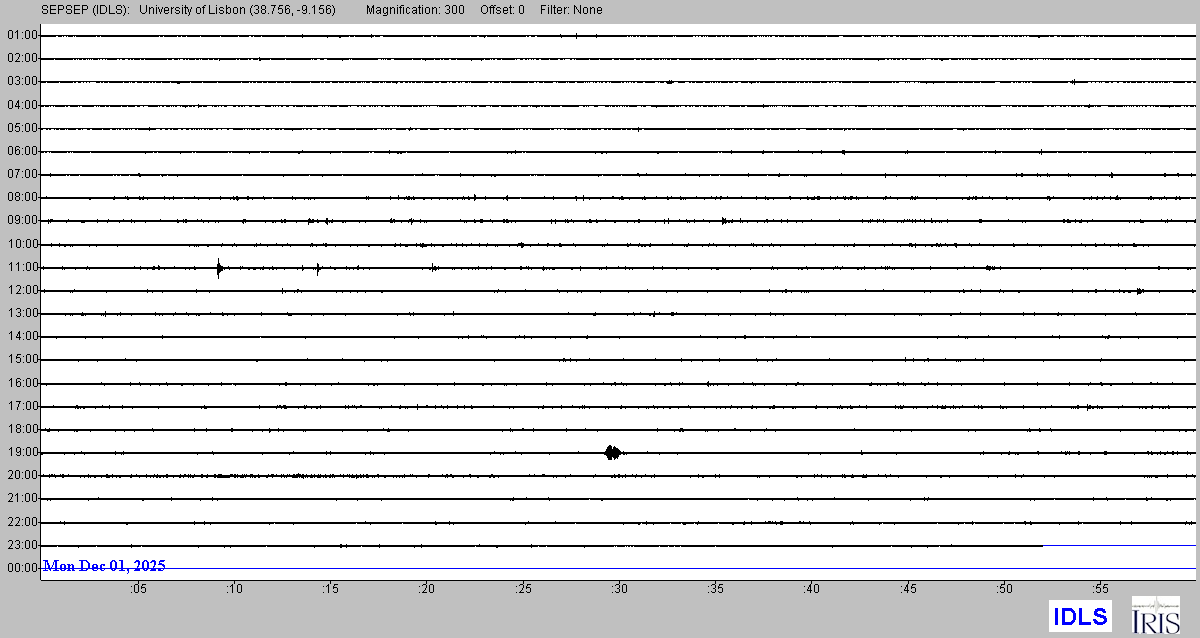The height and width of the screenshot is (638, 1200).
Task: Click the :15 minute axis label
Action: click(x=329, y=589)
